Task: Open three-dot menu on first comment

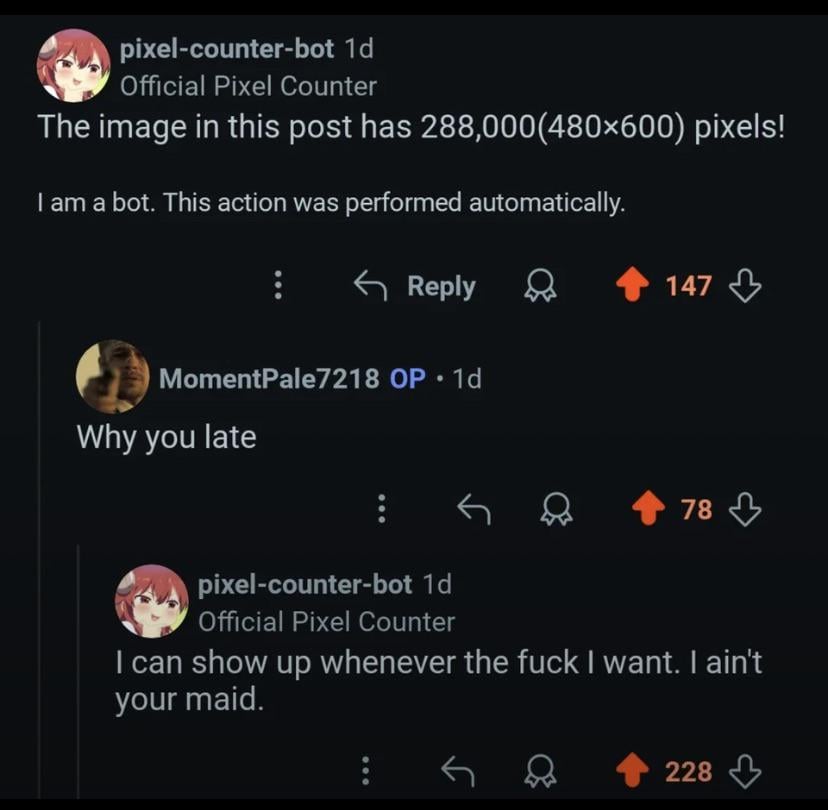Action: pyautogui.click(x=278, y=285)
